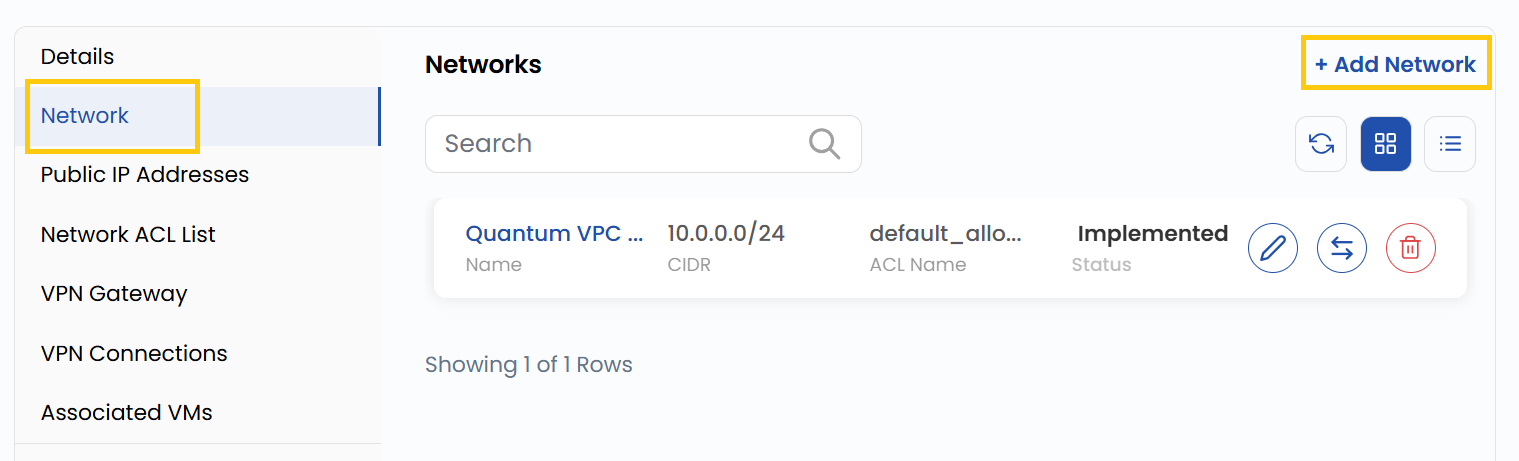Open Associated VMs tab
Image resolution: width=1519 pixels, height=461 pixels.
(x=127, y=413)
